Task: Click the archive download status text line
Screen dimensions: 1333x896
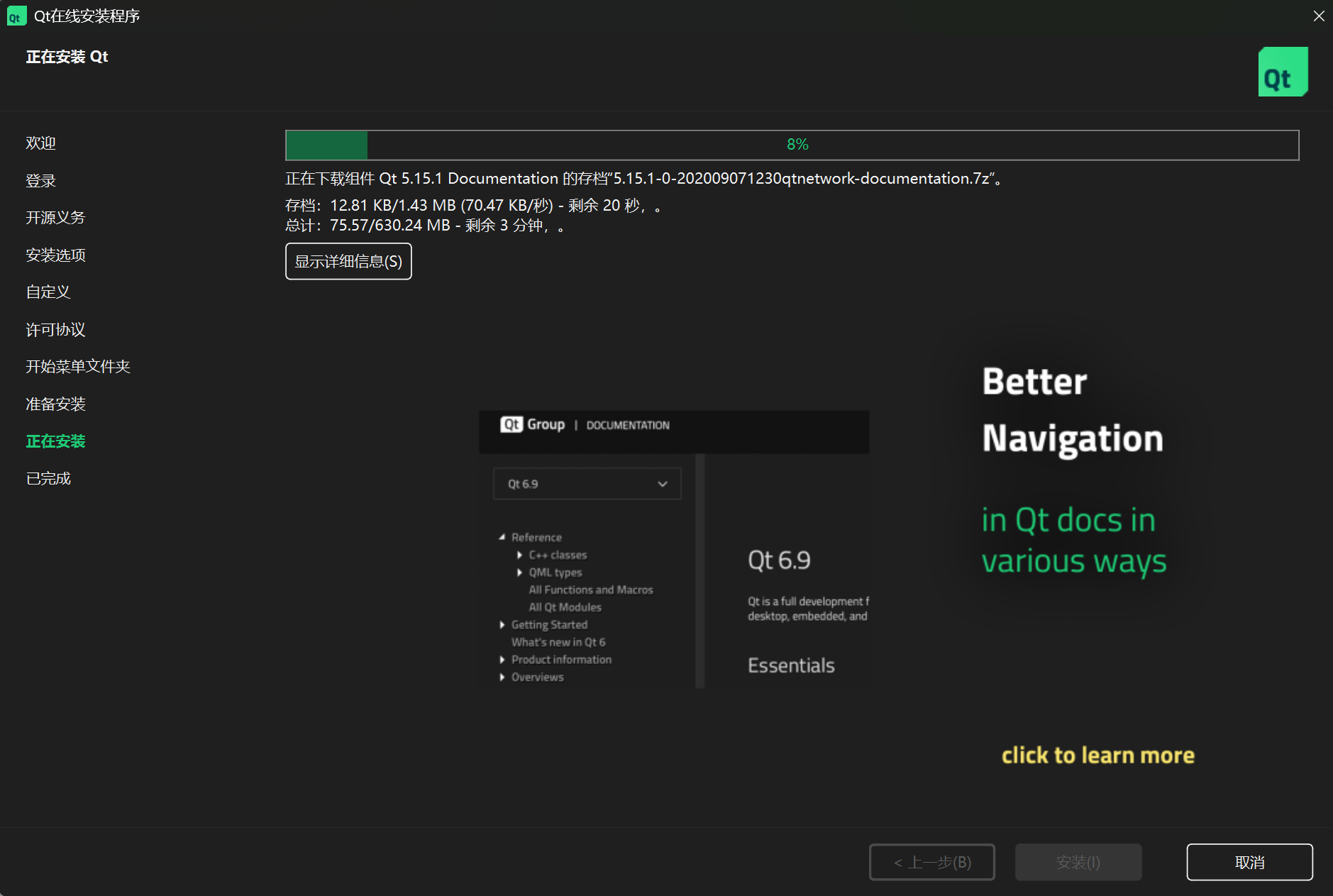Action: [473, 206]
